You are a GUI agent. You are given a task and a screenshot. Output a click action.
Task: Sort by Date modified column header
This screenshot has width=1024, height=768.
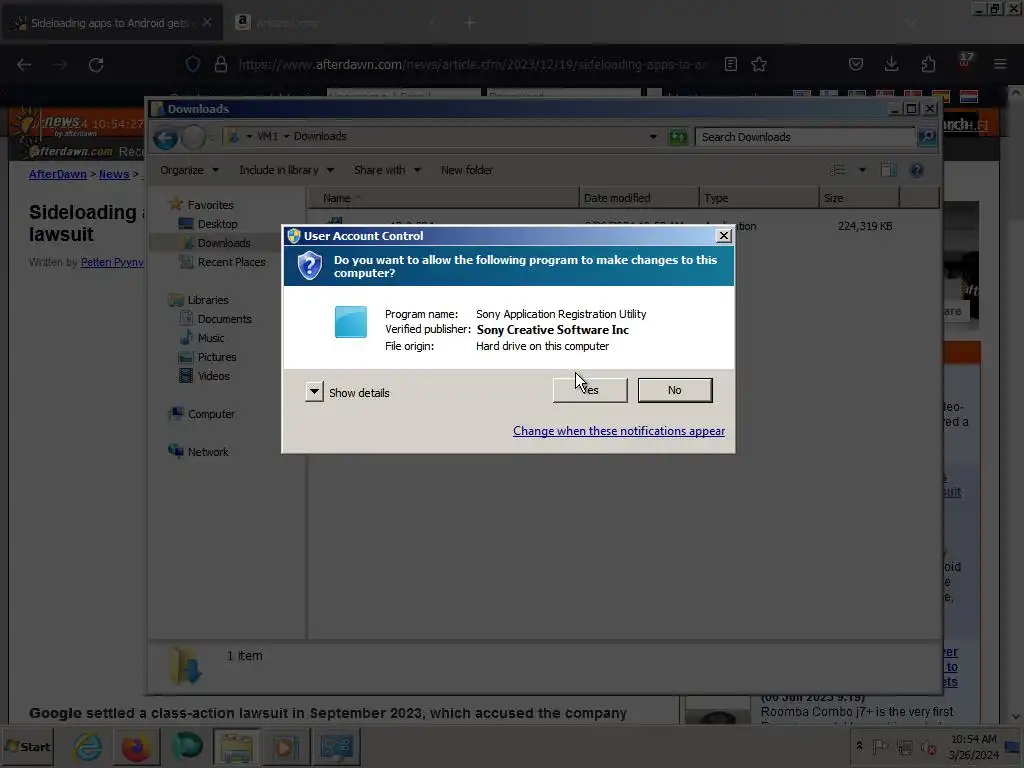639,198
